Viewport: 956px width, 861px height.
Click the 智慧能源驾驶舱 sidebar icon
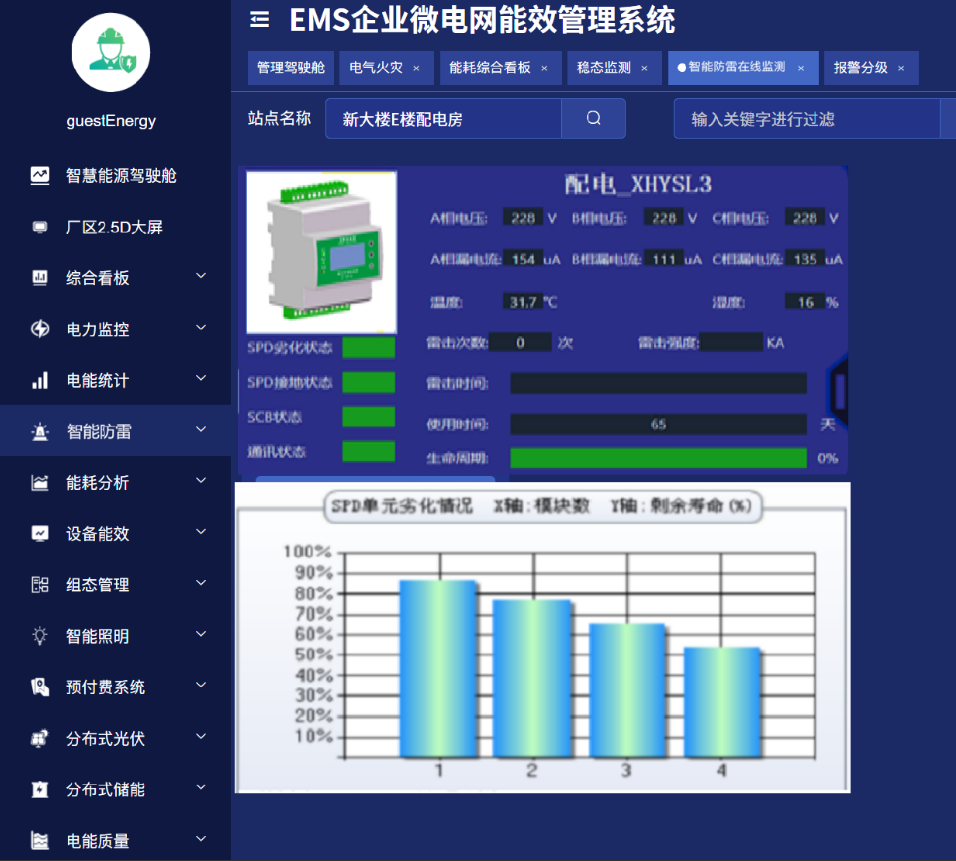(x=40, y=176)
